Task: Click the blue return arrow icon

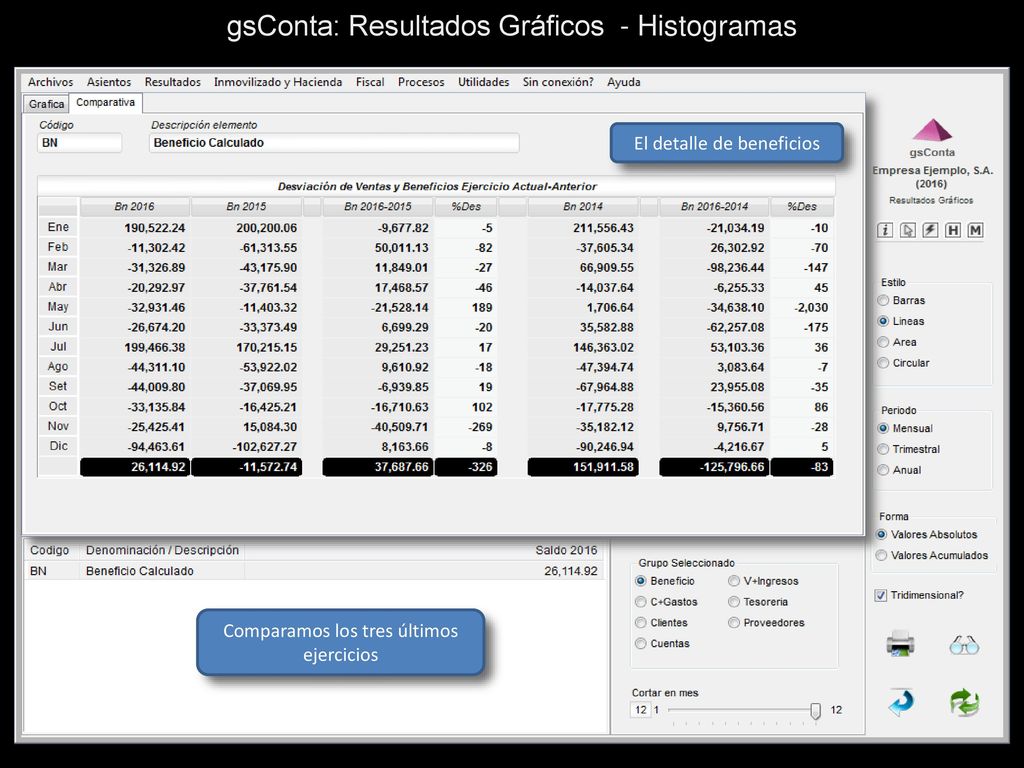Action: 901,702
